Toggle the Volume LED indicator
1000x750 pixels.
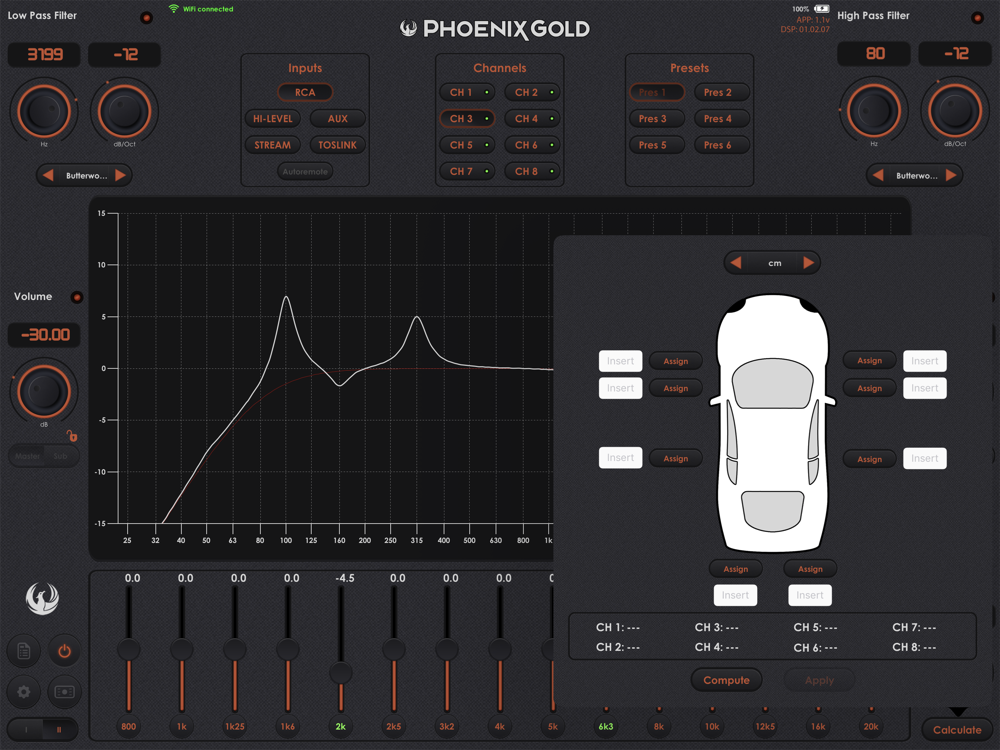(77, 297)
